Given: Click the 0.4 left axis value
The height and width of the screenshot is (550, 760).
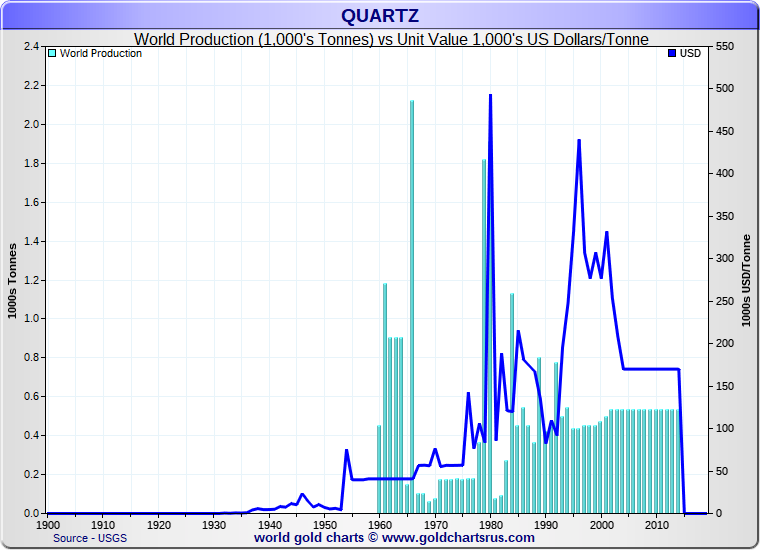Looking at the screenshot, I should (x=32, y=435).
